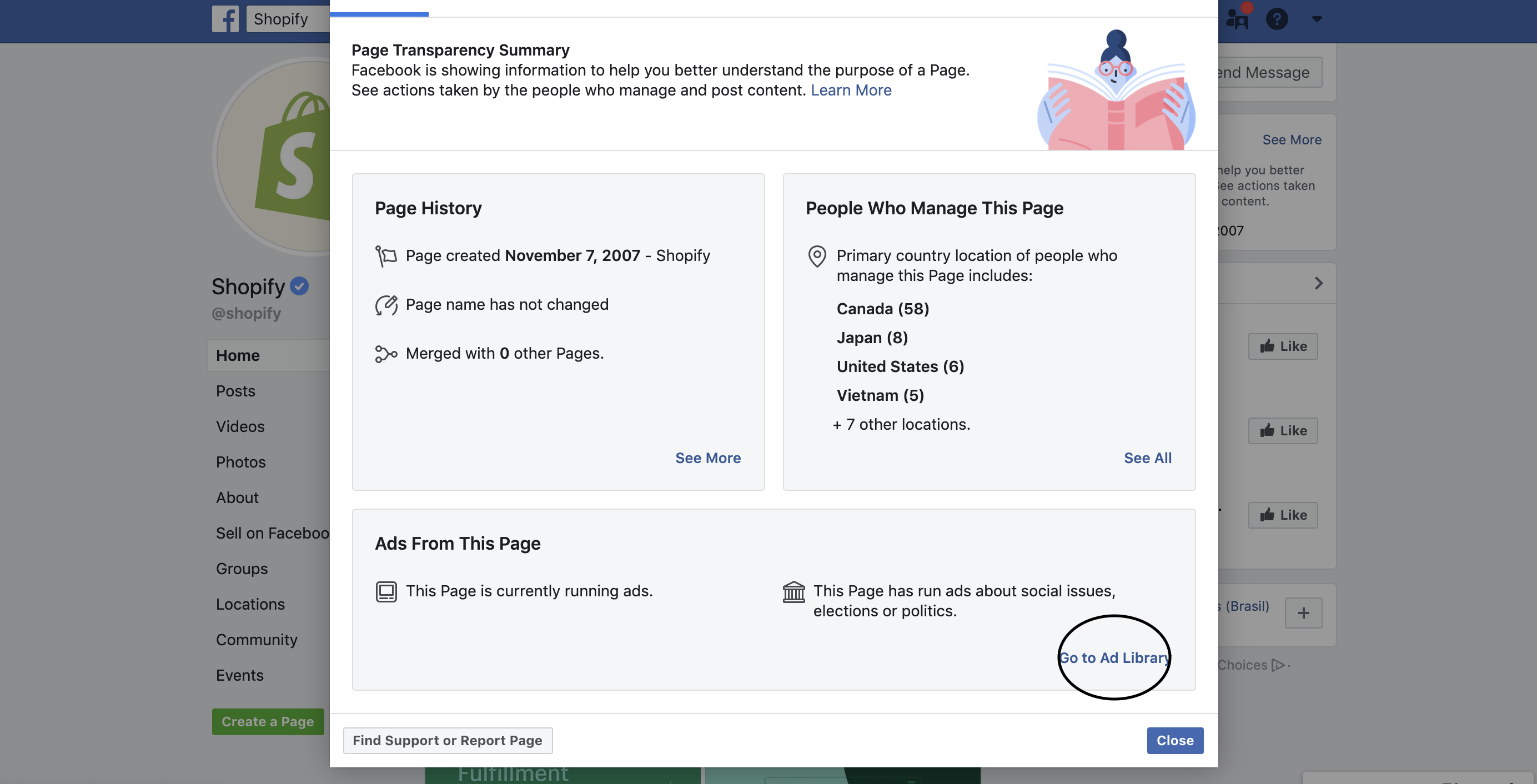Click the merged pages icon
The height and width of the screenshot is (784, 1537).
[386, 354]
